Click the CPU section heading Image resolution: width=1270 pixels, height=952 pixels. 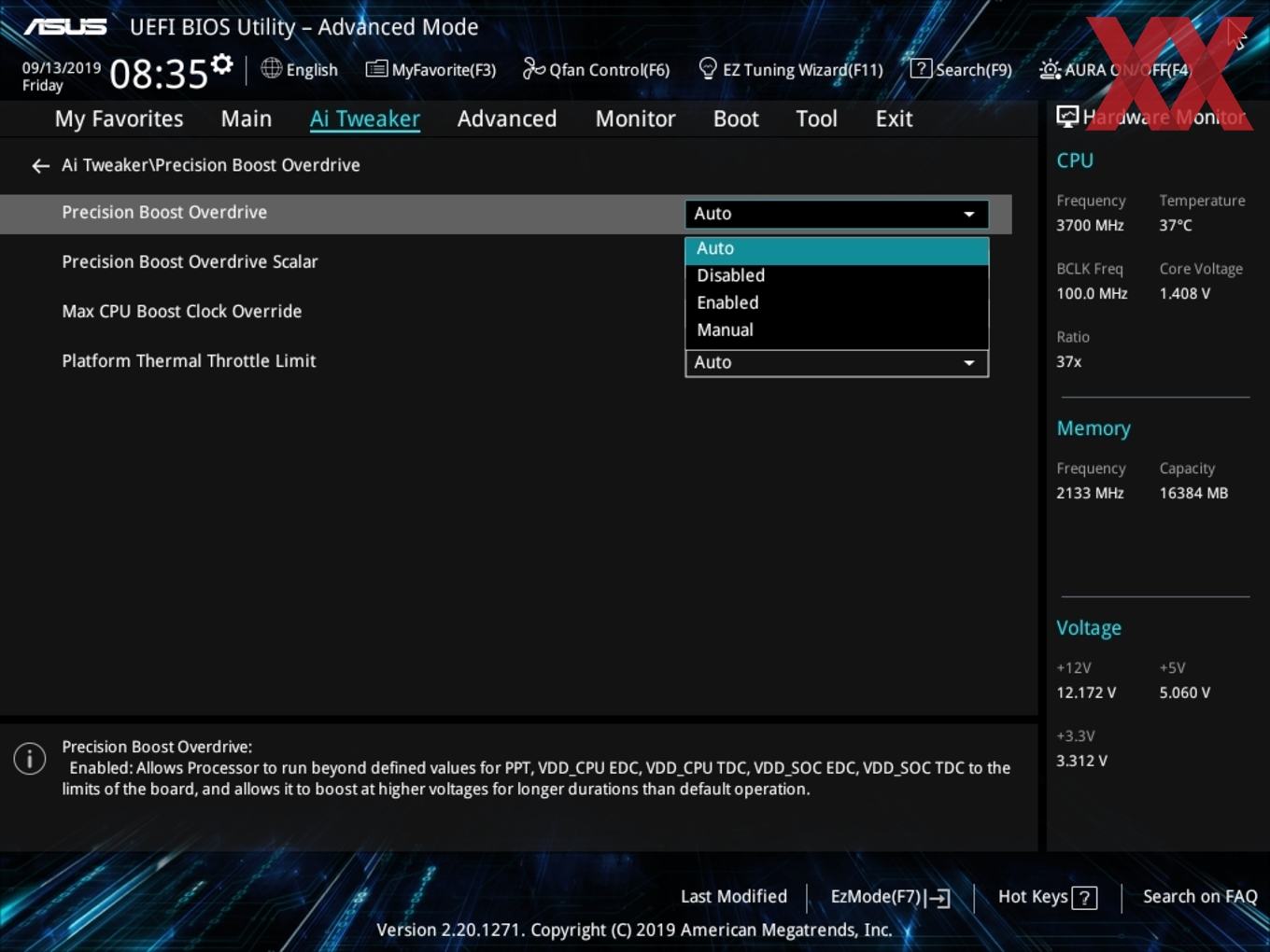tap(1075, 161)
